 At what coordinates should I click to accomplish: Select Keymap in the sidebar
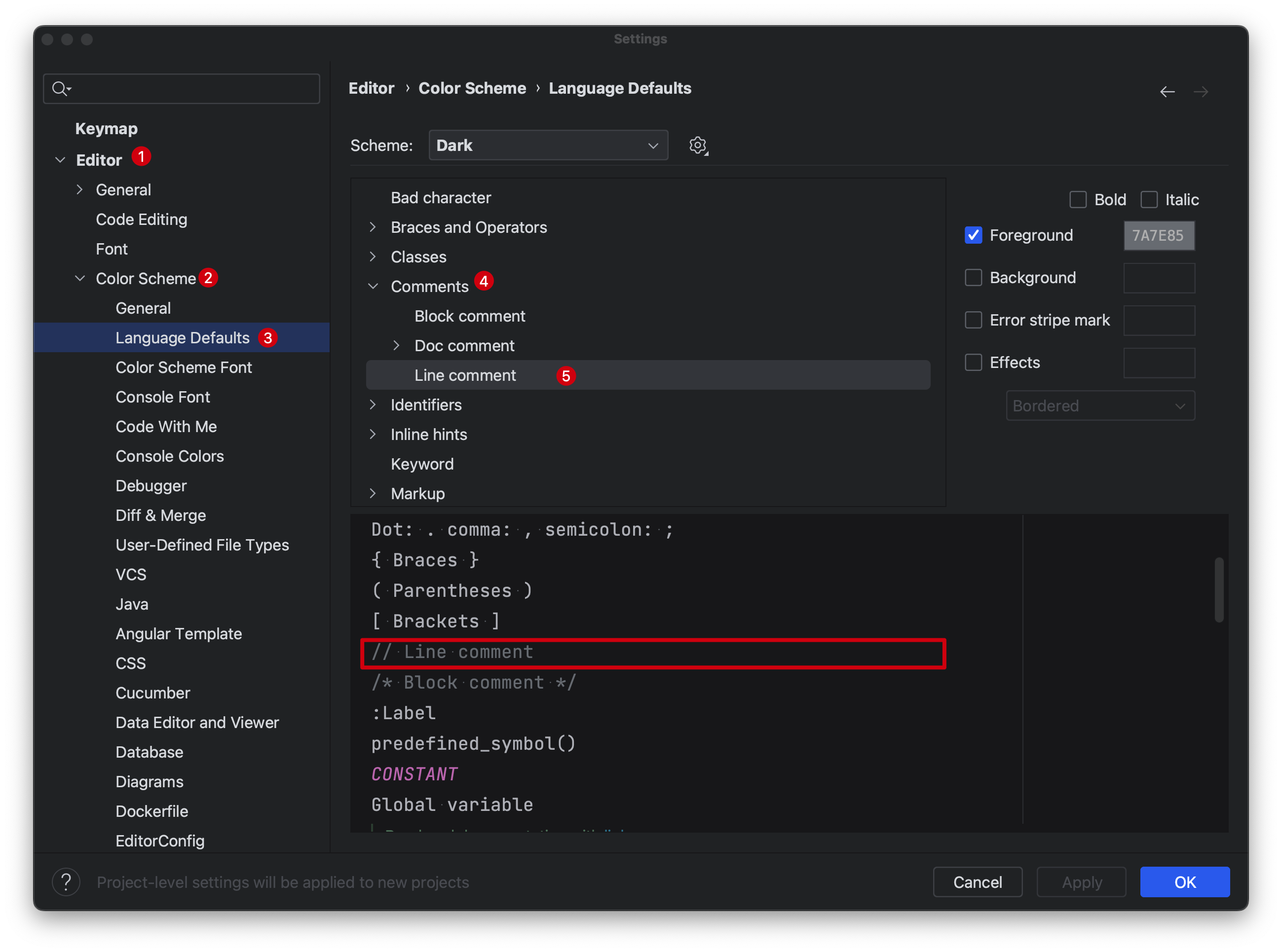click(x=107, y=129)
